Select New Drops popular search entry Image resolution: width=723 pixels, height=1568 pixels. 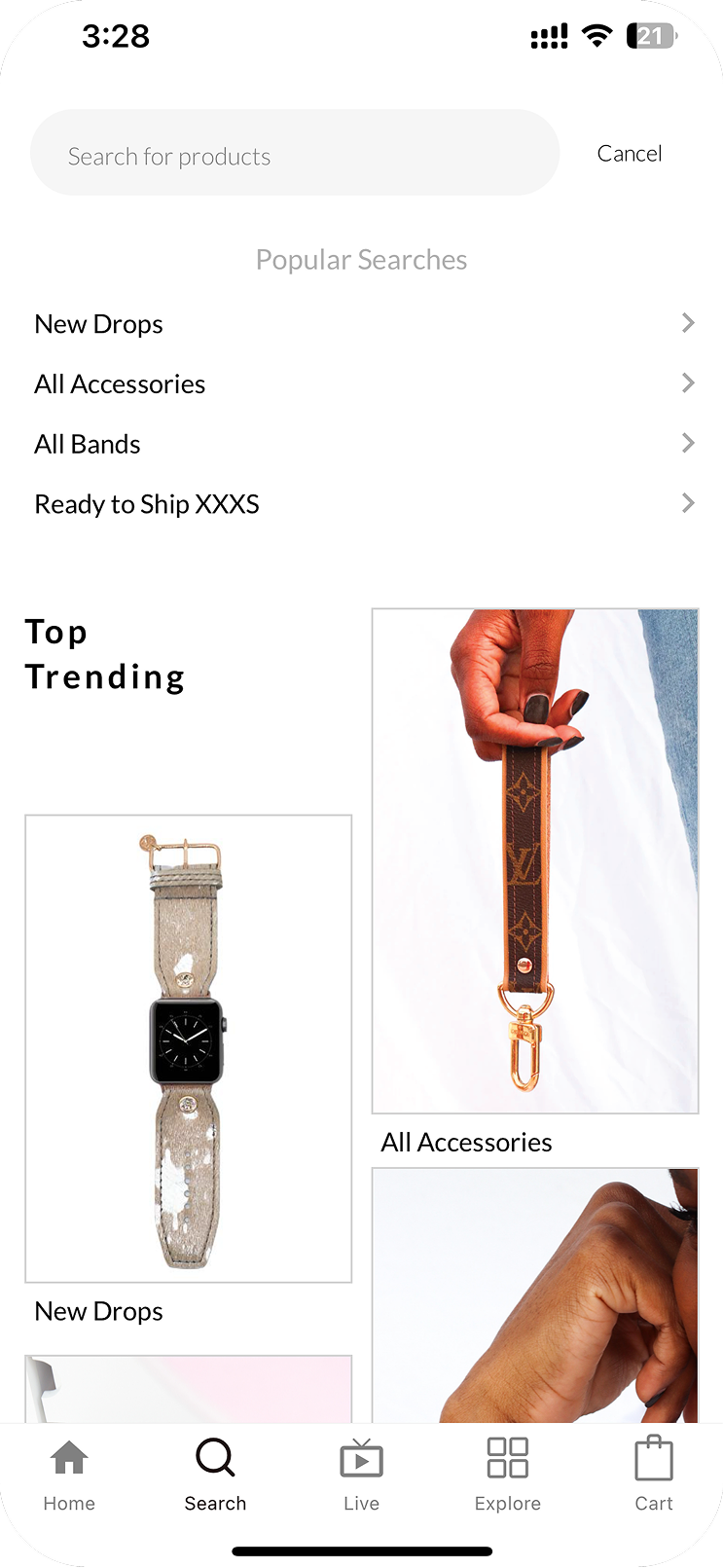point(361,324)
